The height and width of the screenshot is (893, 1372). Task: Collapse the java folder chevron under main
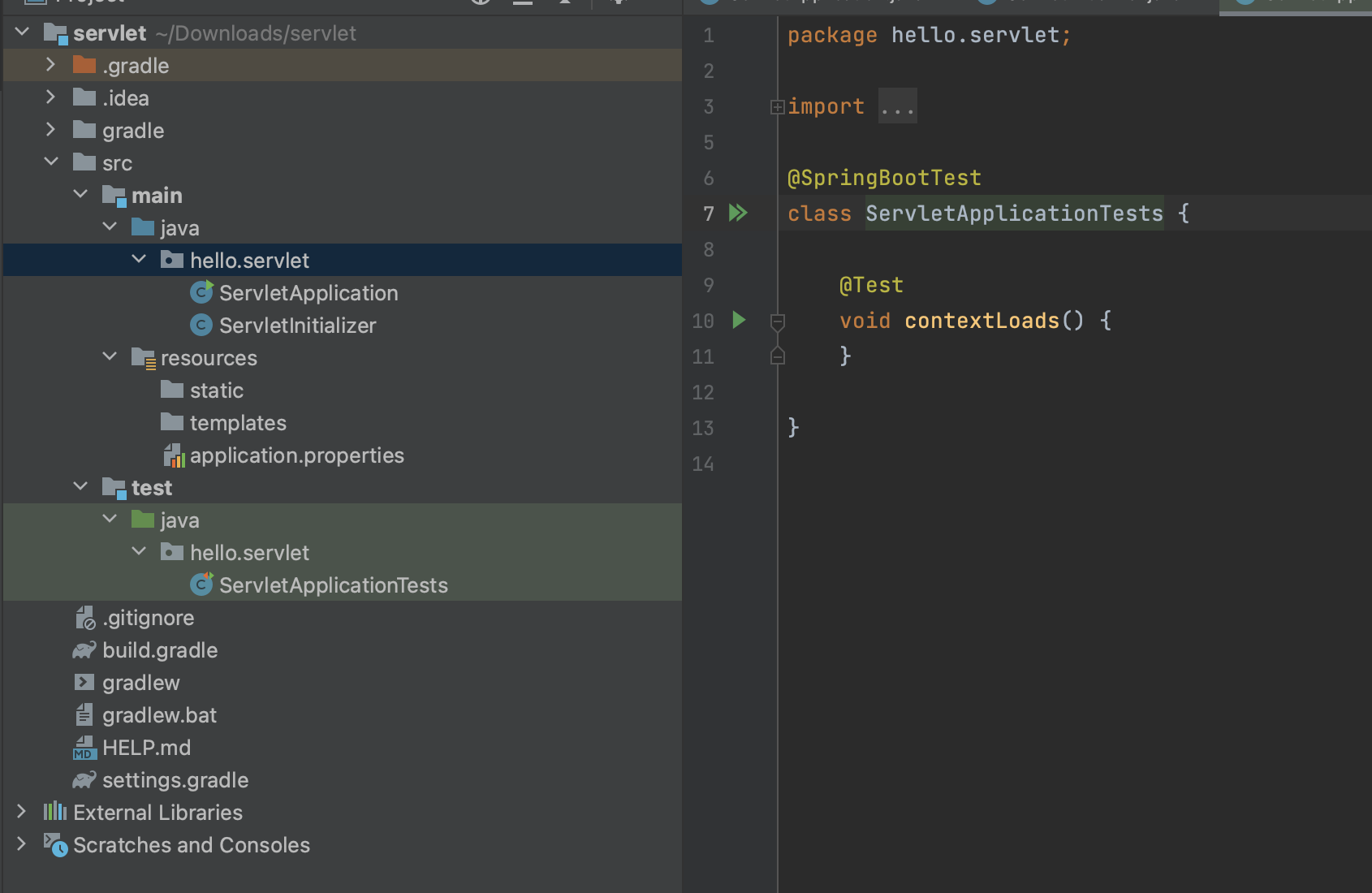(x=110, y=226)
